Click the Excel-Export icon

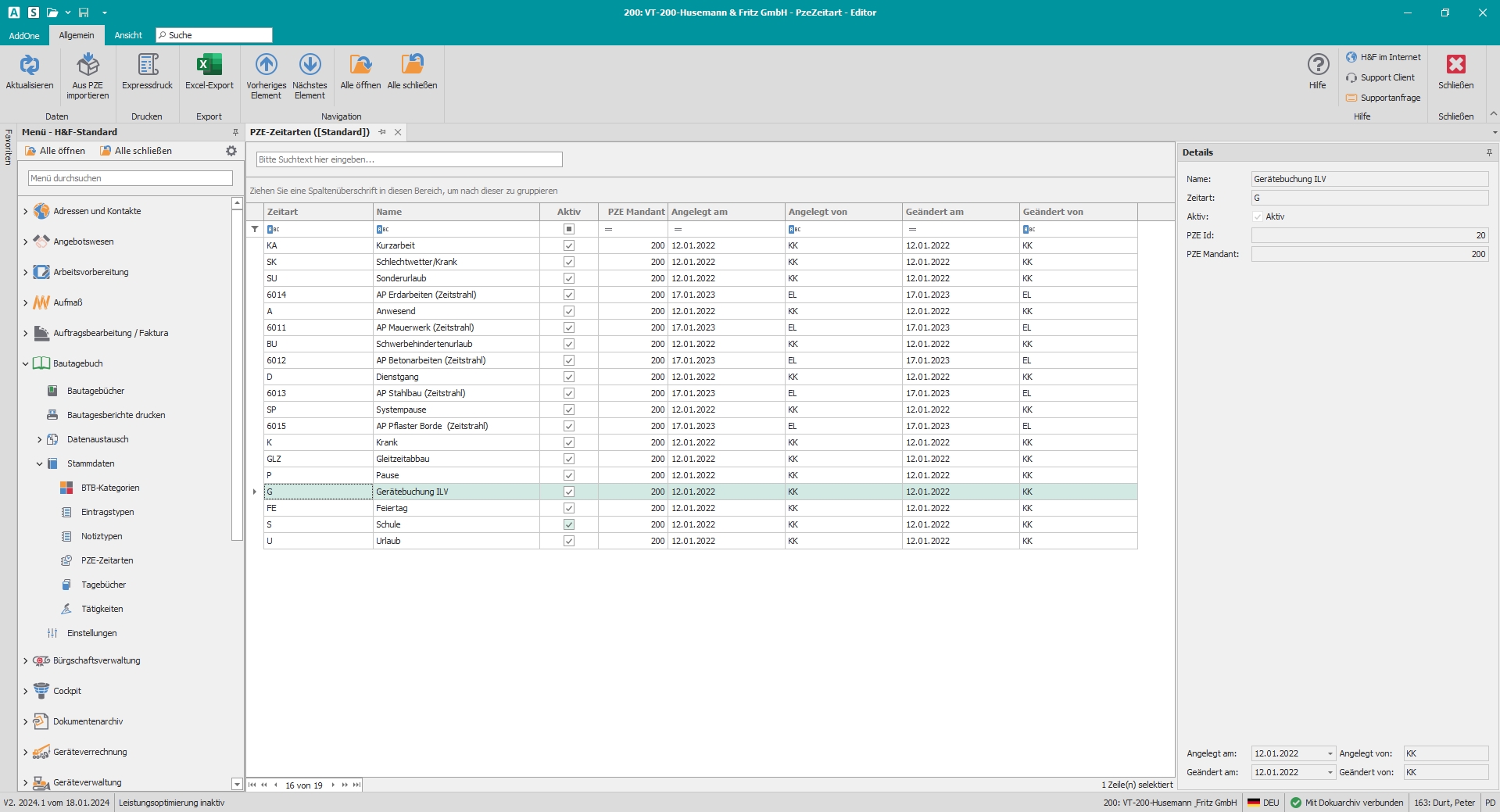(x=209, y=66)
